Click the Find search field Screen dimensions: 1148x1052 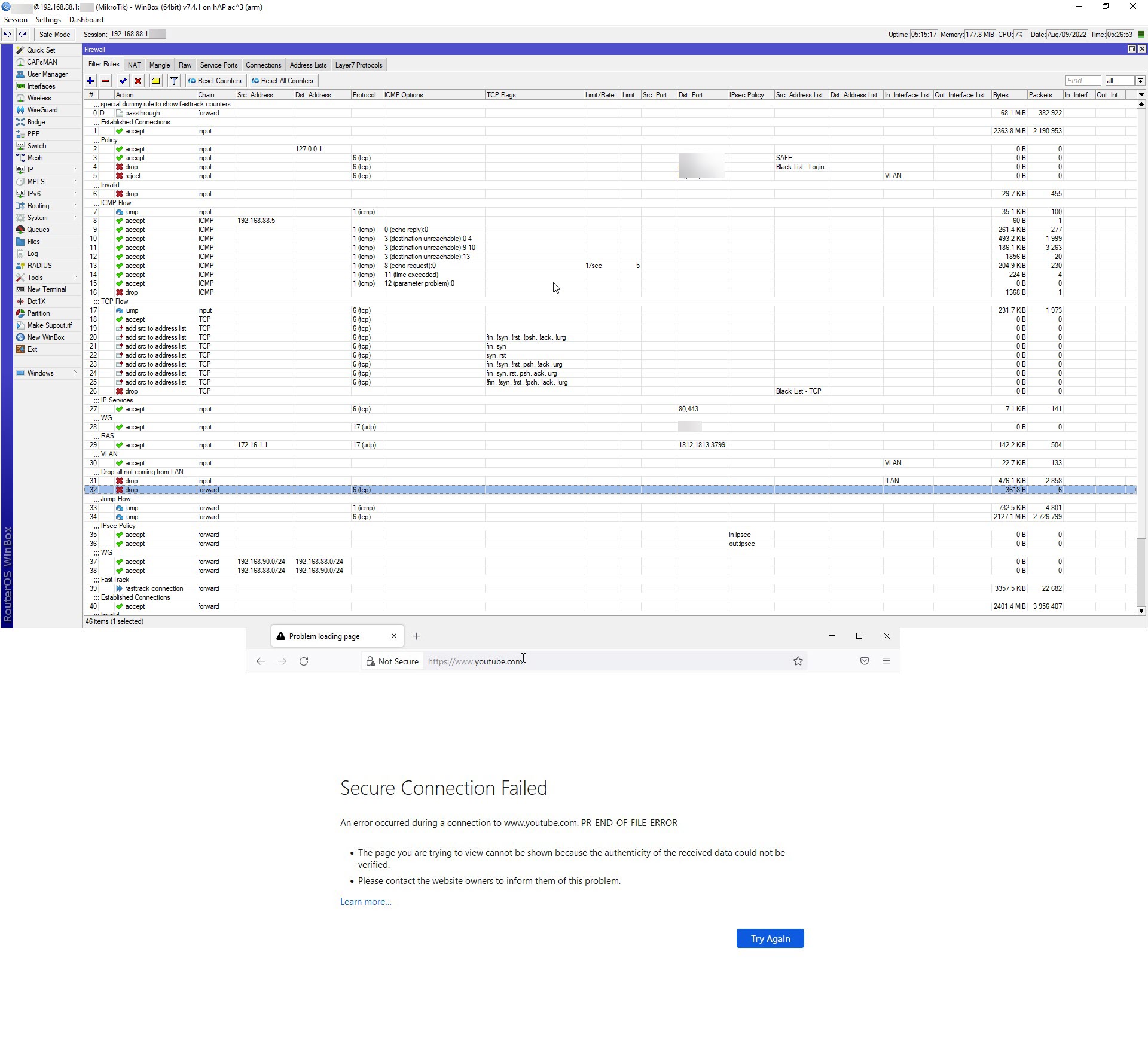coord(1082,81)
